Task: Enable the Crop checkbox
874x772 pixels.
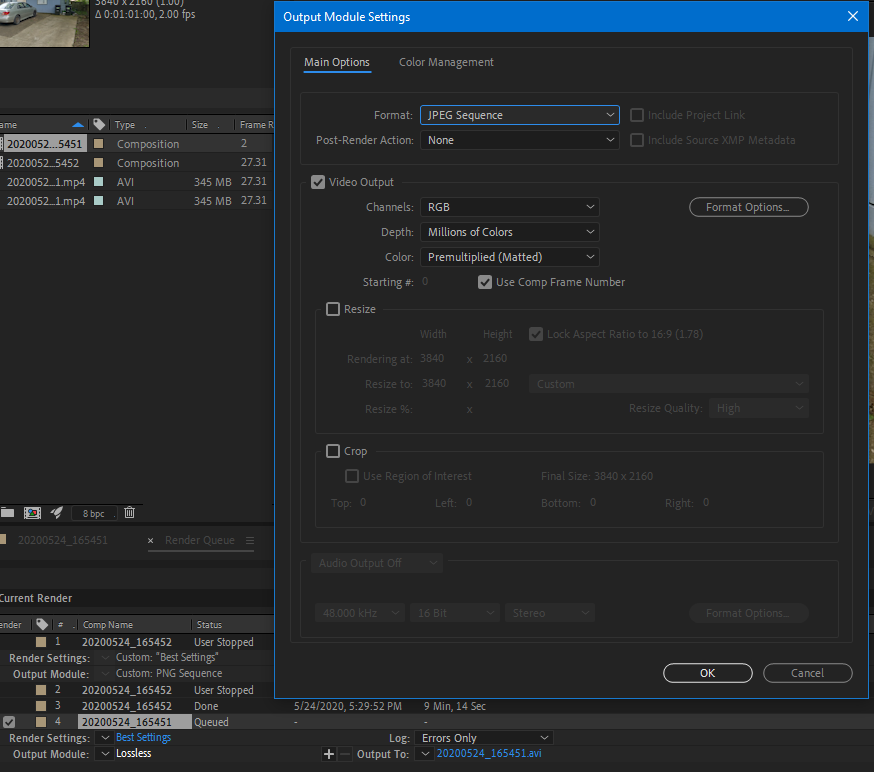Action: pos(333,451)
